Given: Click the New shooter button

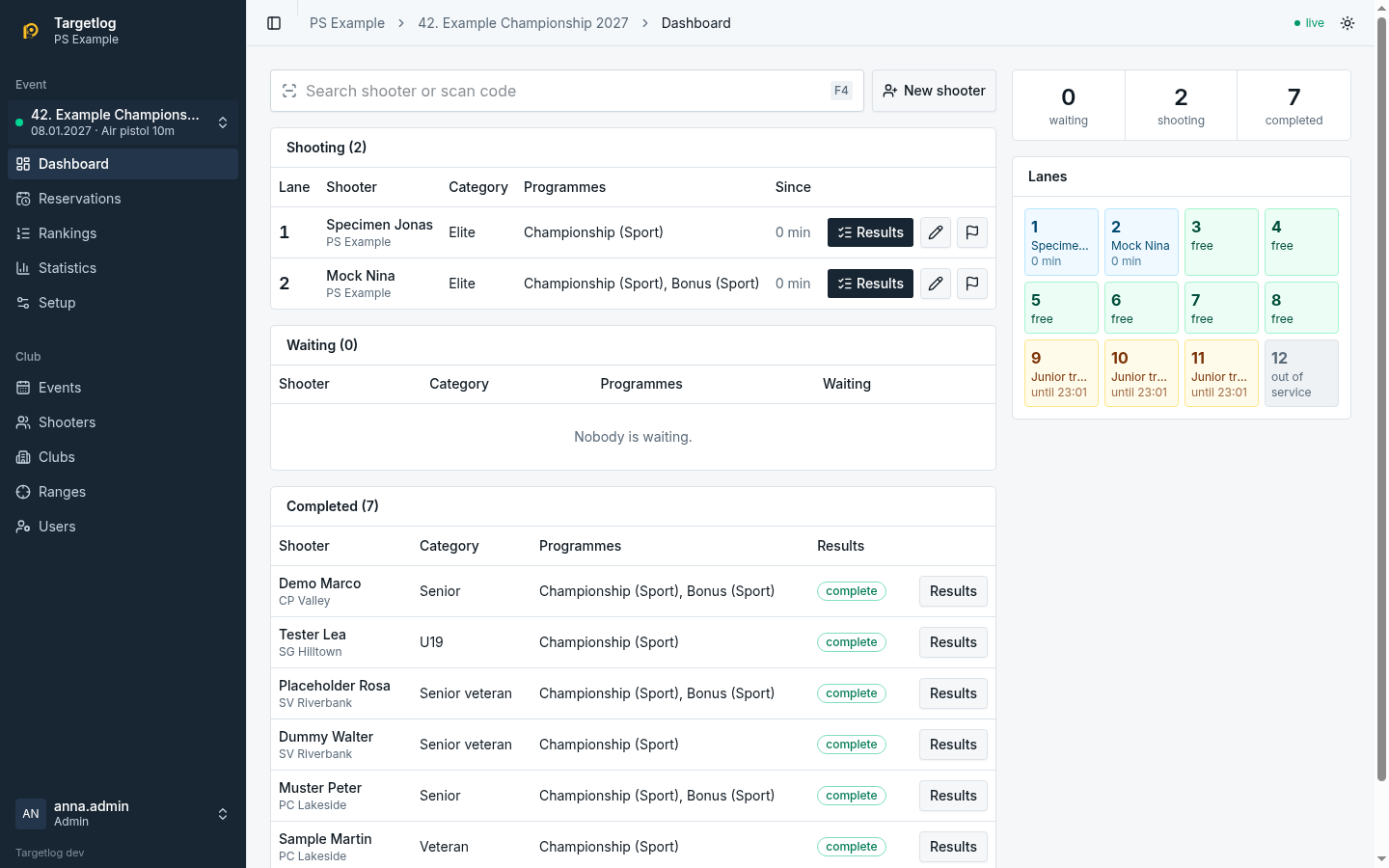Looking at the screenshot, I should (x=934, y=91).
